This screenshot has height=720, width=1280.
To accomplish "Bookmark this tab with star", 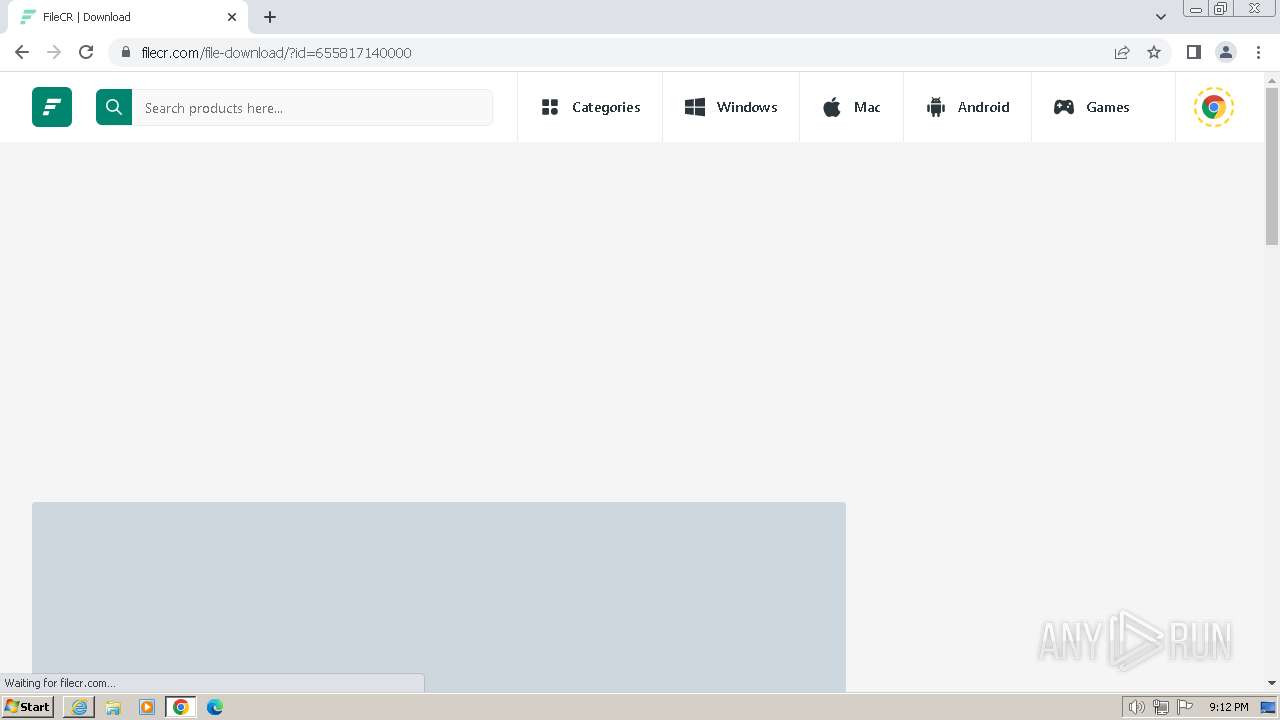I will point(1154,52).
